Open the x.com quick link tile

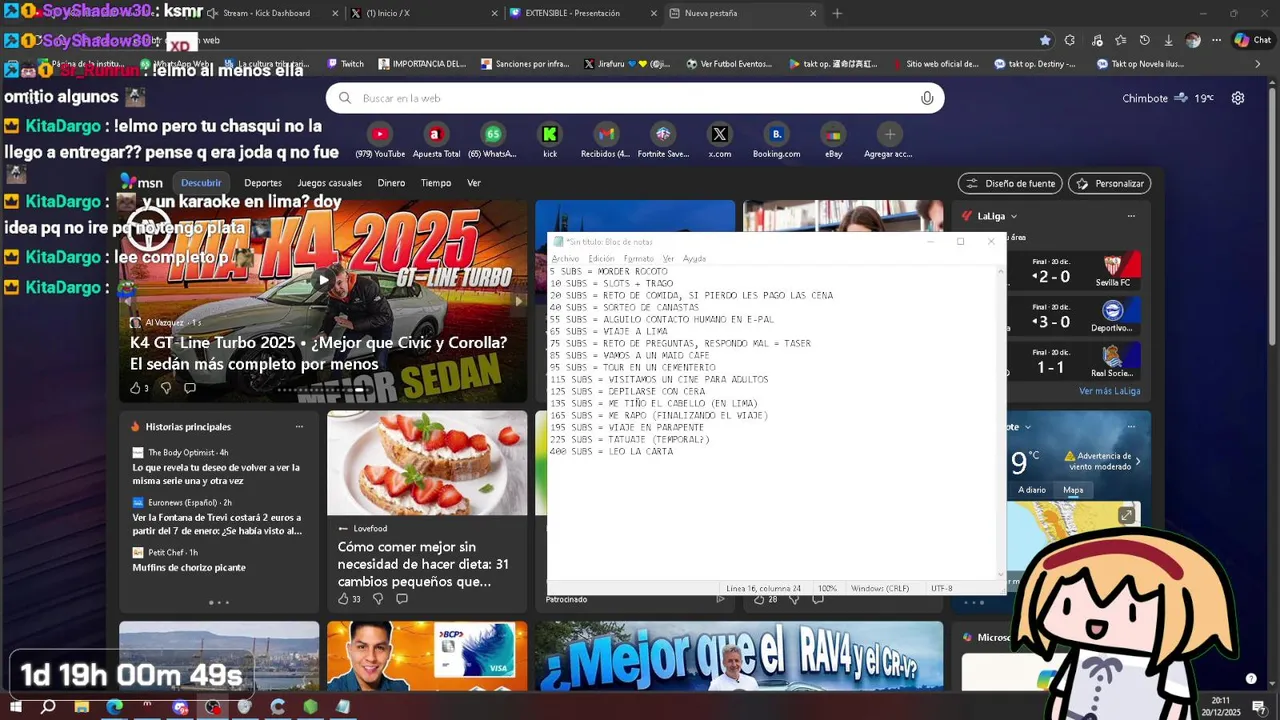(720, 140)
